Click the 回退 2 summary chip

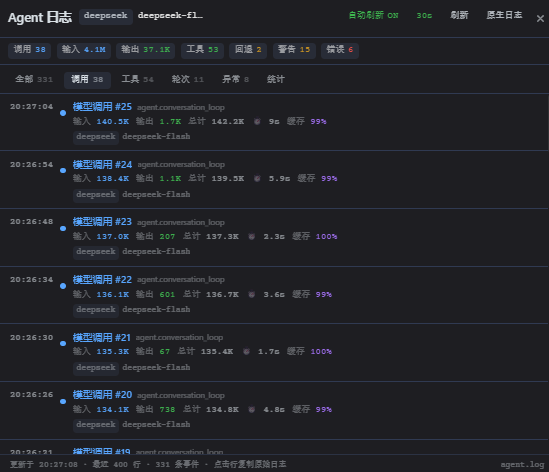(248, 50)
